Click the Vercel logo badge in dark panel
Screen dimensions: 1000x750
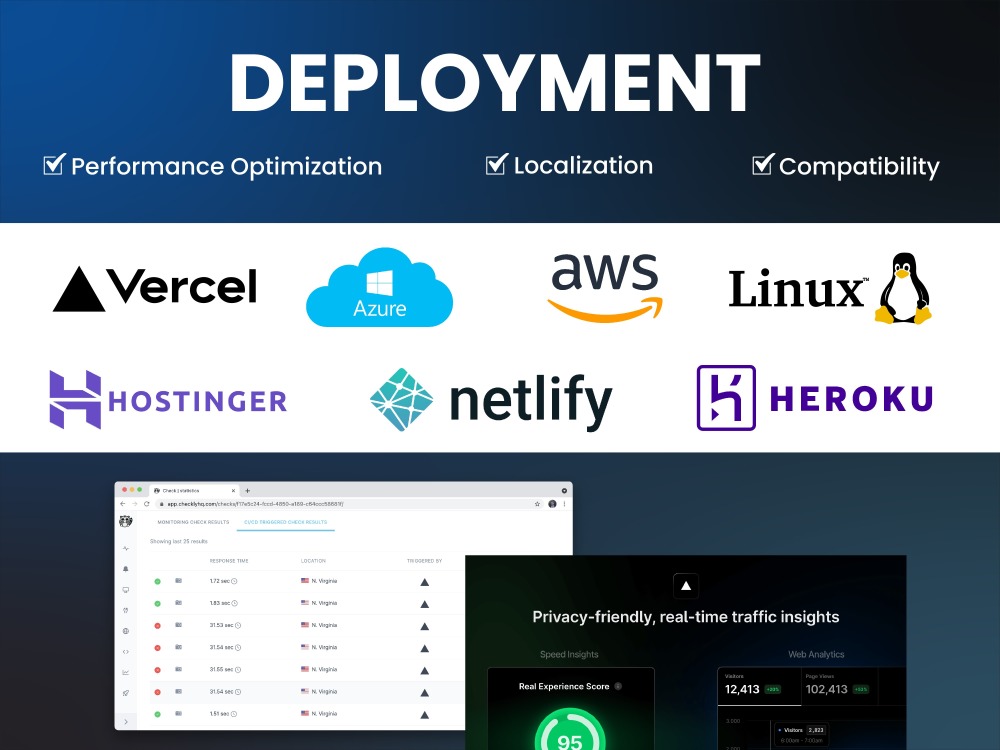pyautogui.click(x=686, y=586)
